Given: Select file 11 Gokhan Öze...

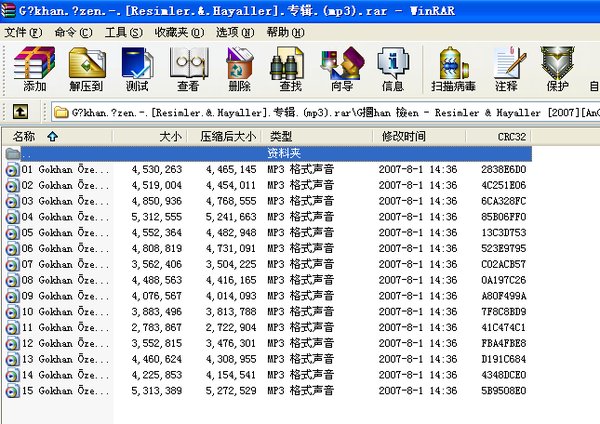Looking at the screenshot, I should click(65, 328).
